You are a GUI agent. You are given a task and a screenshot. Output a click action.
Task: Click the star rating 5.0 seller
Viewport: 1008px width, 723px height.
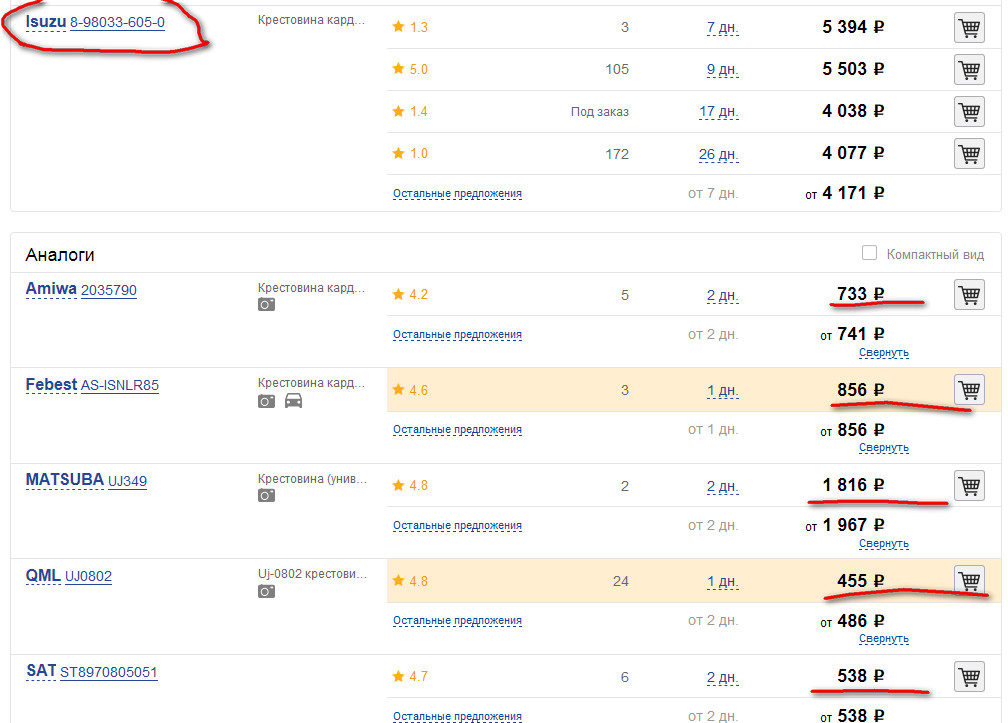click(410, 69)
